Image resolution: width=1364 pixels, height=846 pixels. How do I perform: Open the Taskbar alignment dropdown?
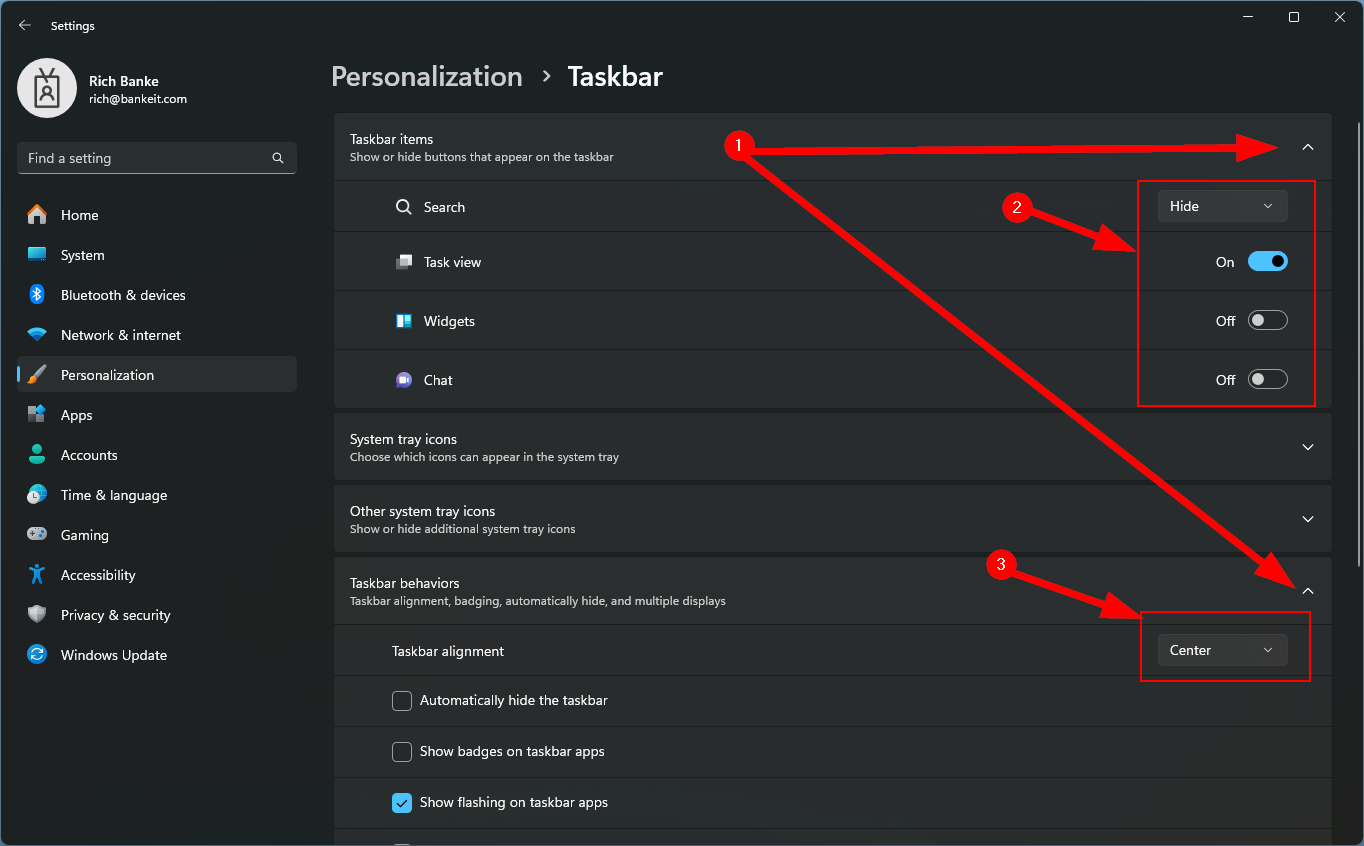[x=1222, y=650]
